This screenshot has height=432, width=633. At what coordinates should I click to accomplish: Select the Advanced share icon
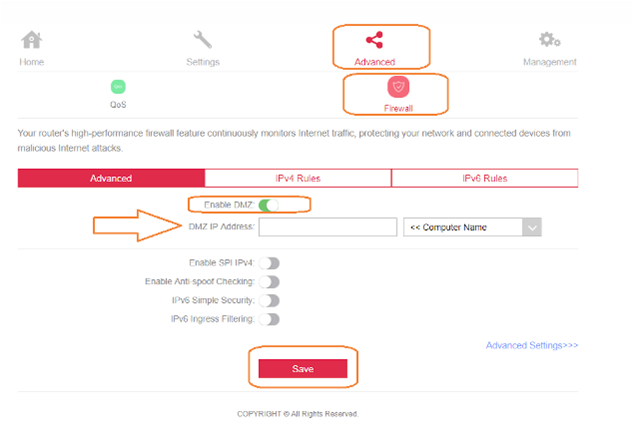click(x=374, y=40)
